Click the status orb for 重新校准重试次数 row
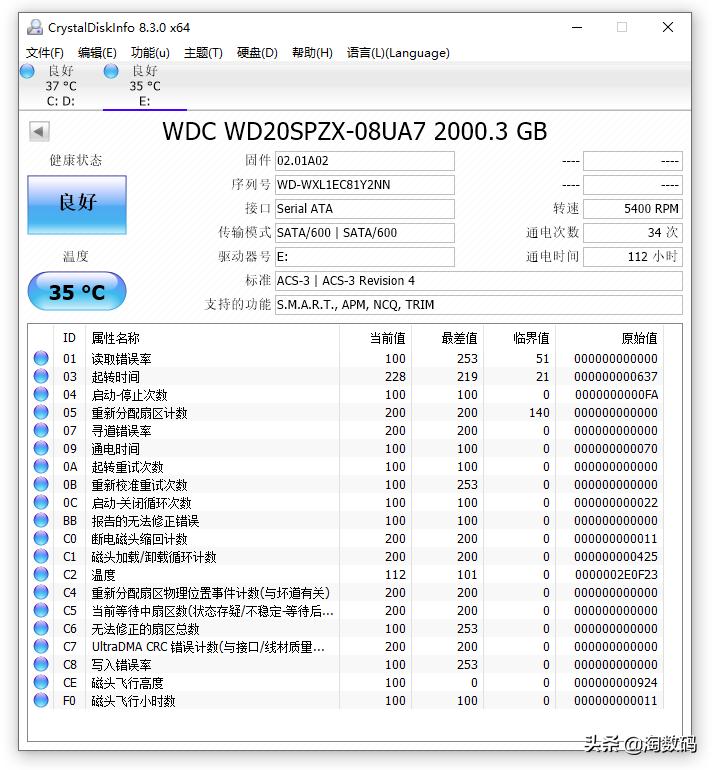Image resolution: width=714 pixels, height=770 pixels. pyautogui.click(x=41, y=484)
